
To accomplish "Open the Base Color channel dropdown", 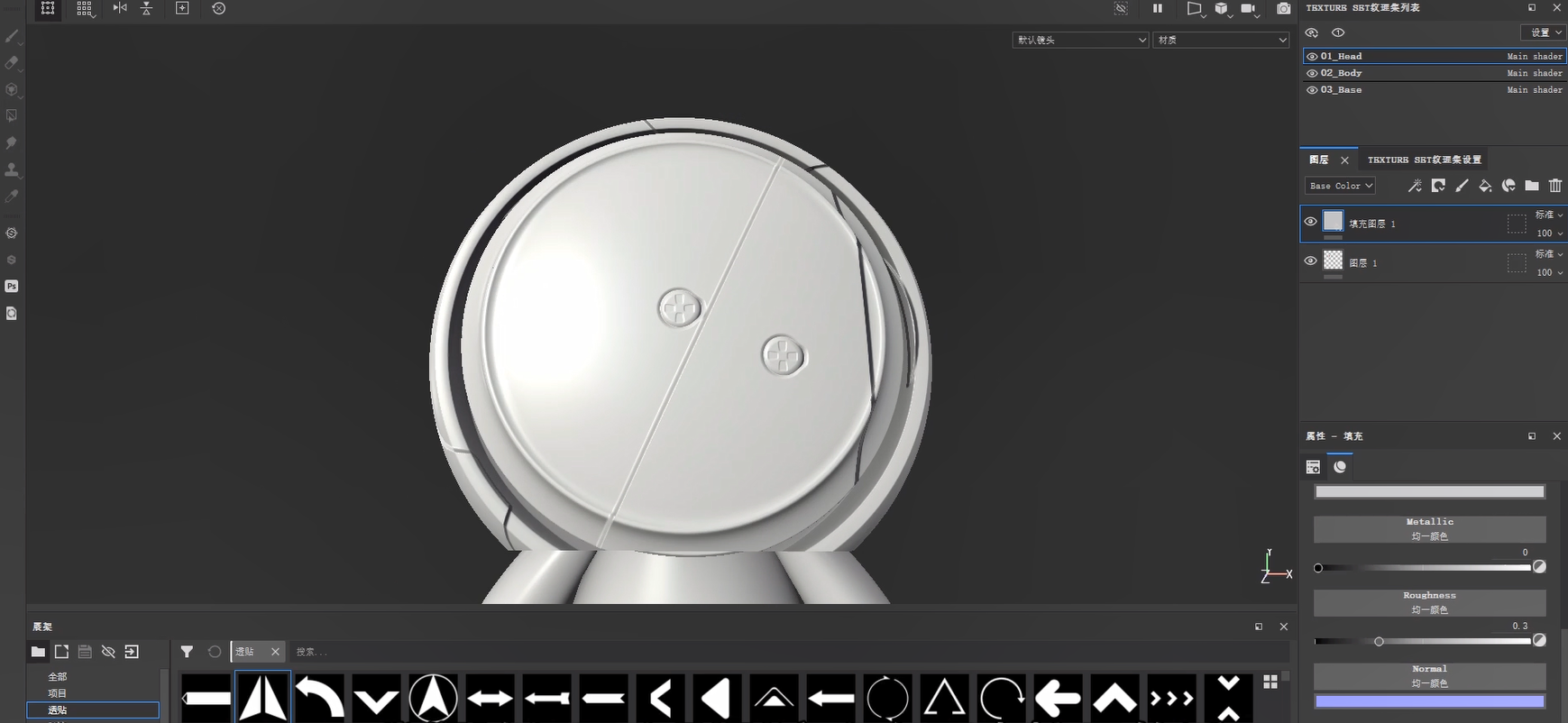I will tap(1340, 186).
